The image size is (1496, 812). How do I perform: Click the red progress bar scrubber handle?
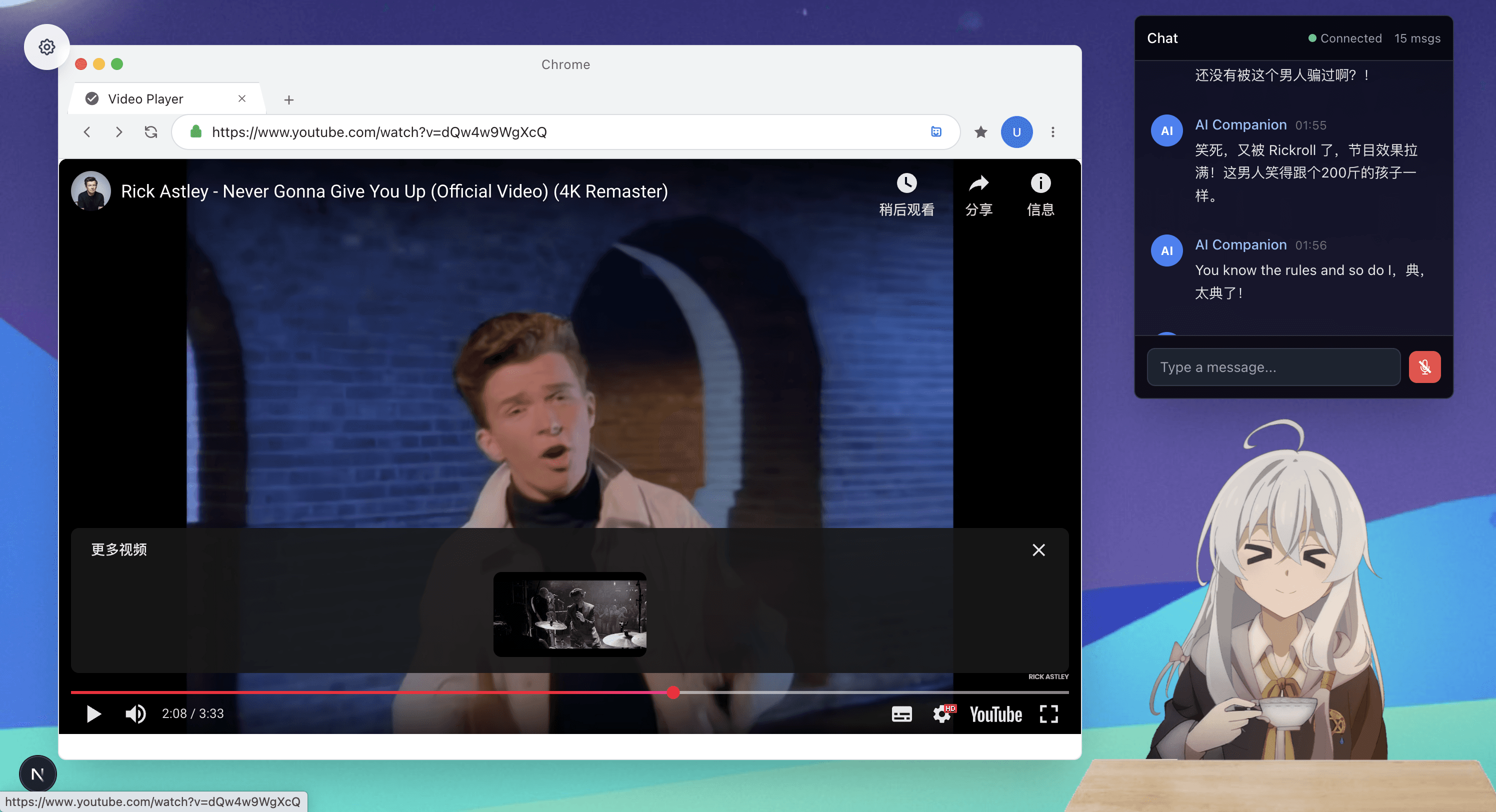click(672, 692)
